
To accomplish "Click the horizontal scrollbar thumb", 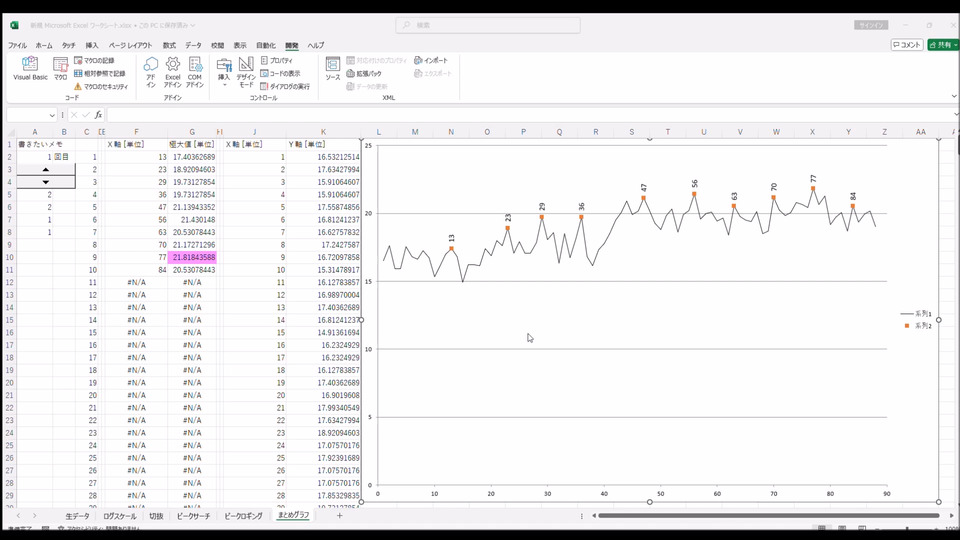I will [769, 516].
